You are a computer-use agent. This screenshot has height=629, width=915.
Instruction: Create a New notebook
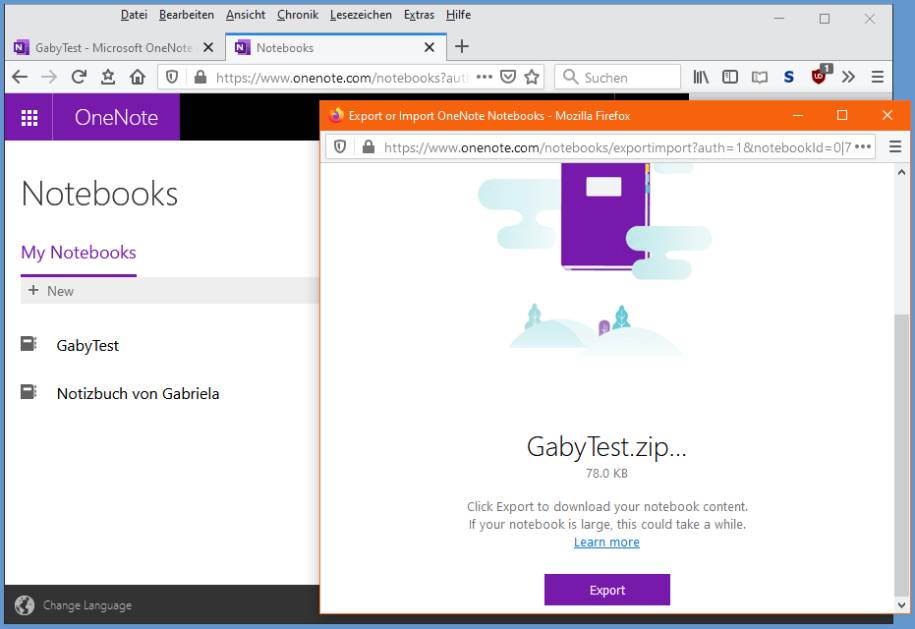click(x=51, y=291)
